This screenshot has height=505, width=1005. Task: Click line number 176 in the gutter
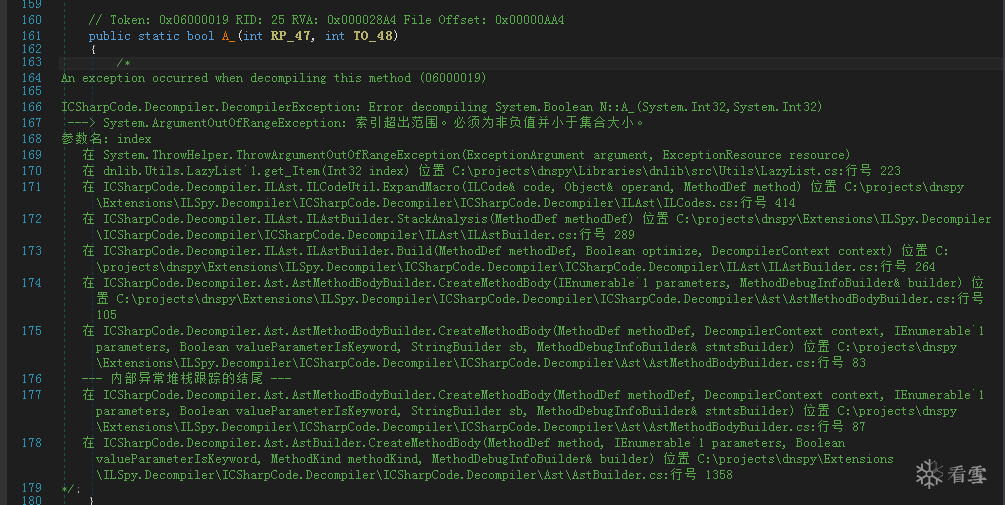point(31,379)
